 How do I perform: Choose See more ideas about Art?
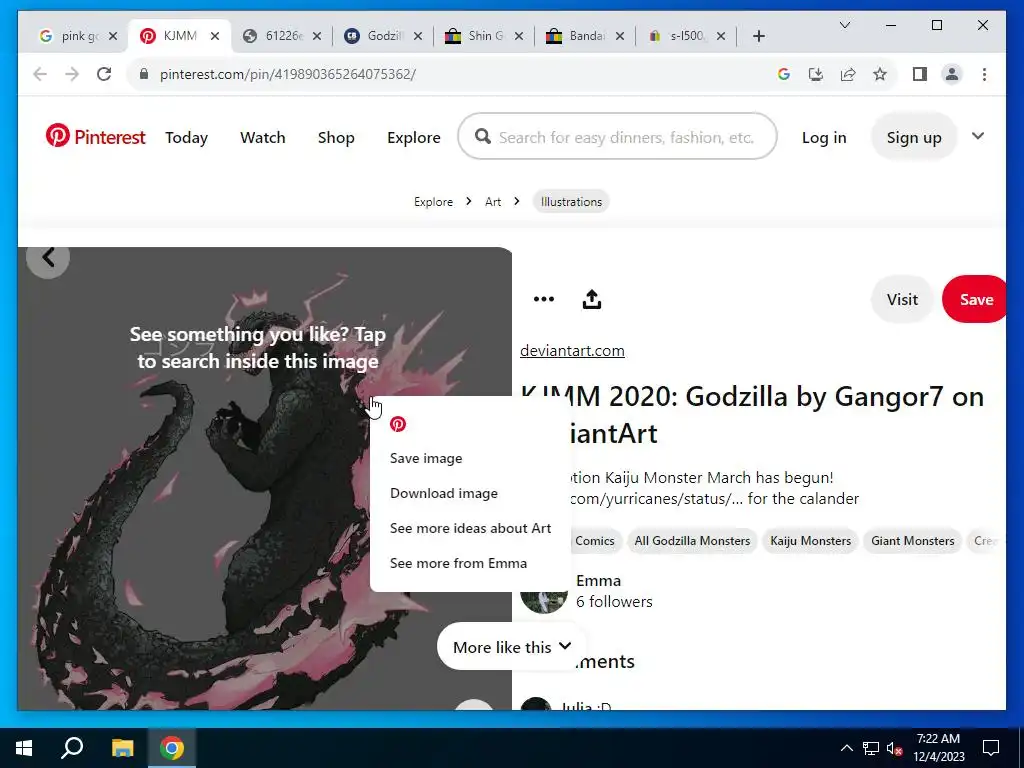(470, 528)
